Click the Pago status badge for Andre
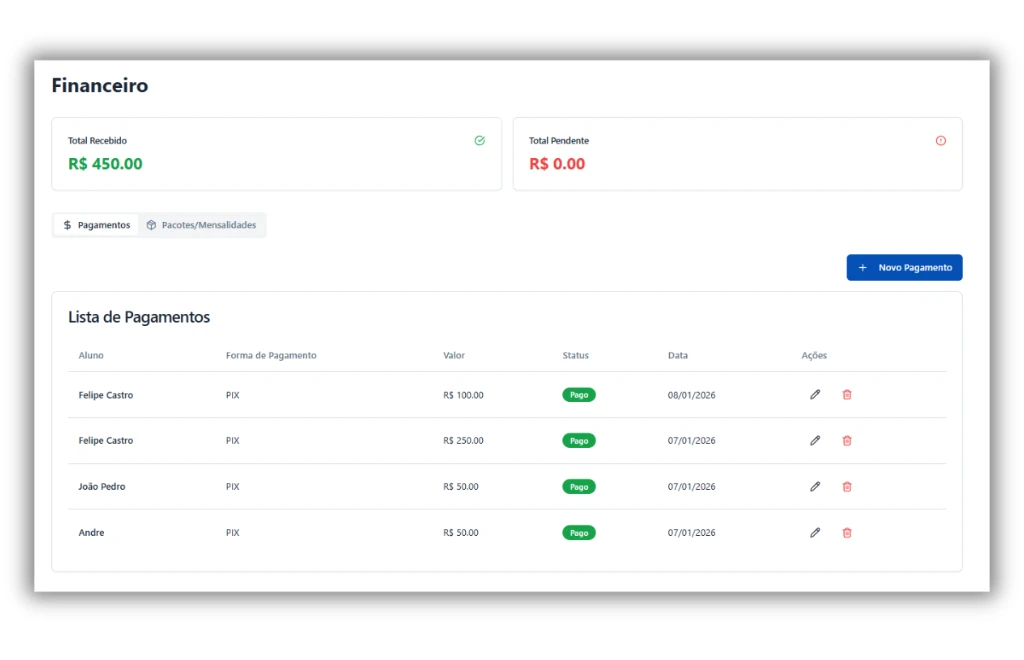The width and height of the screenshot is (1024, 660). (x=578, y=533)
